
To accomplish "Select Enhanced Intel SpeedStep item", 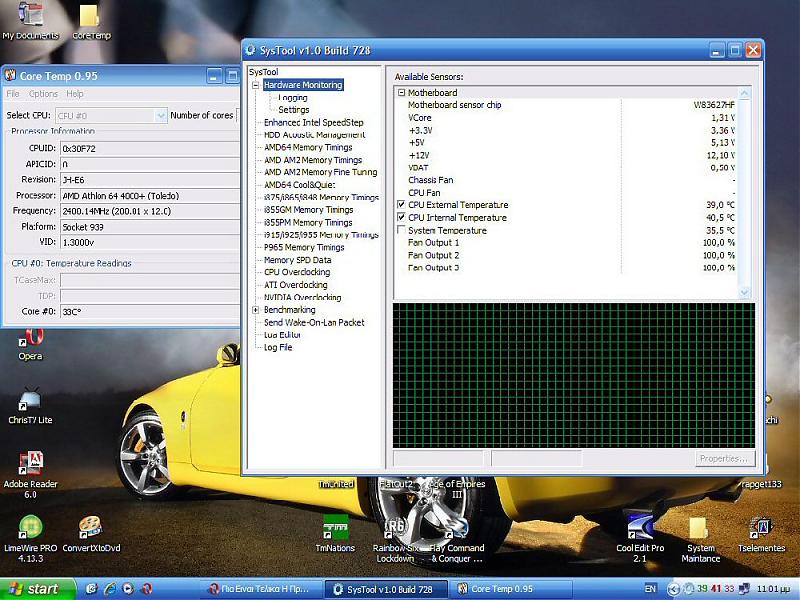I will 313,122.
